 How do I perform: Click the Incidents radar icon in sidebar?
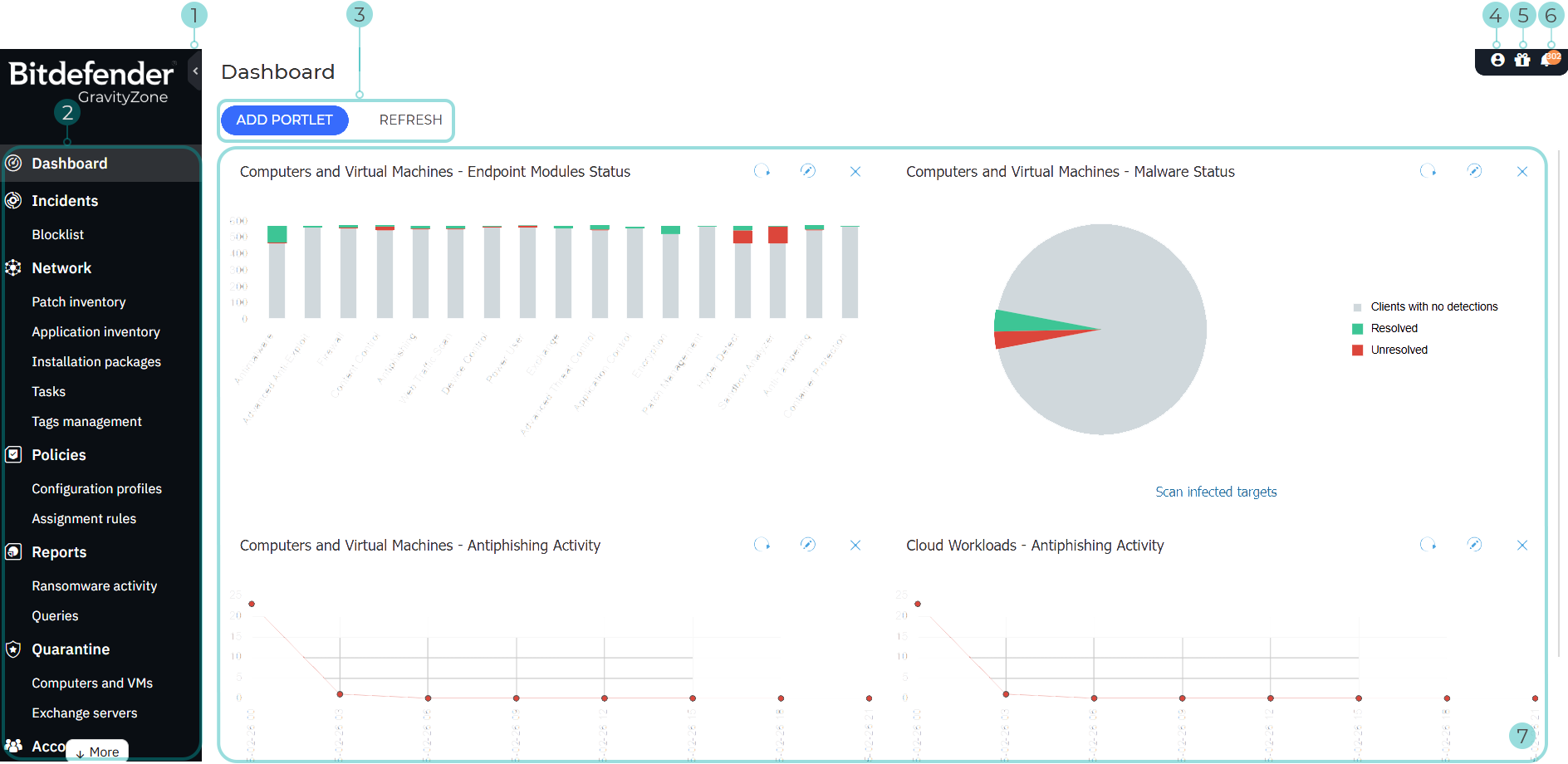click(13, 200)
